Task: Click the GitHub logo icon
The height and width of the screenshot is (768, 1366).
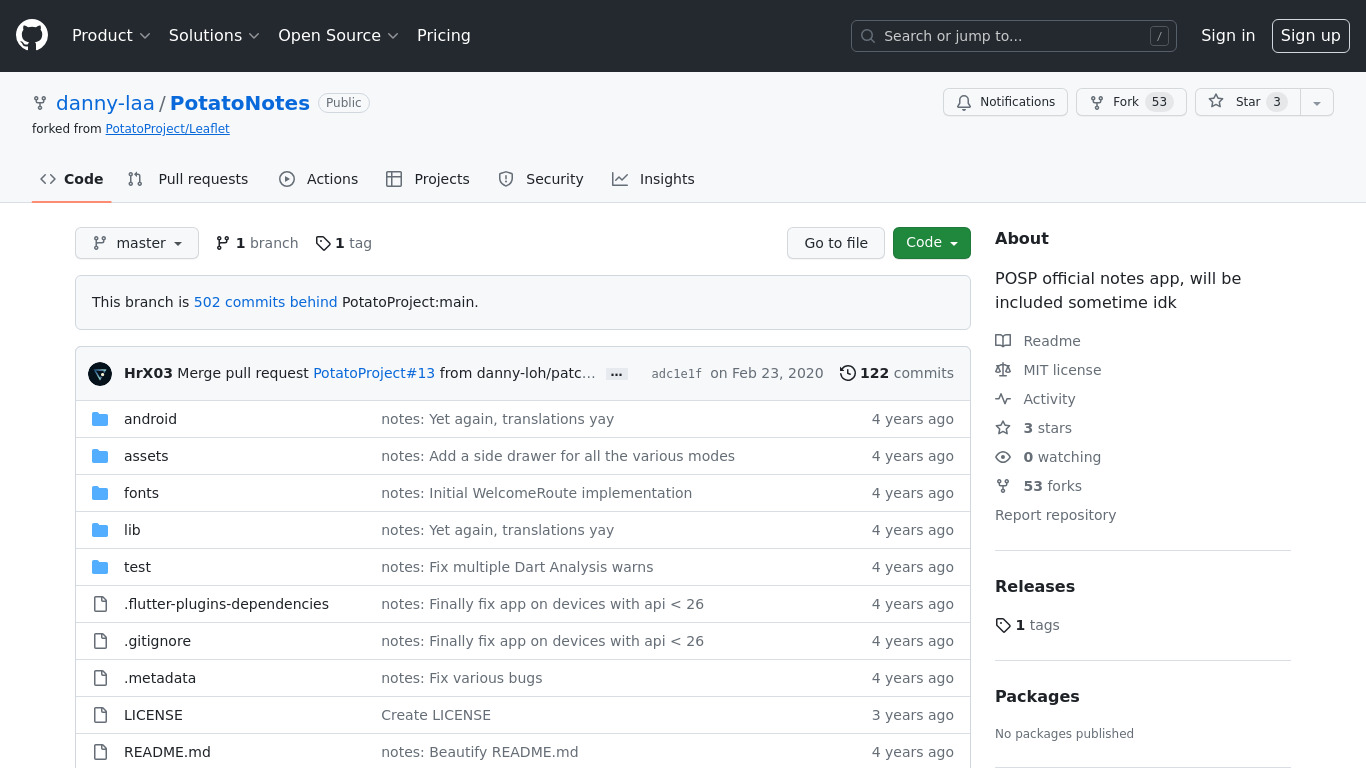Action: coord(32,36)
